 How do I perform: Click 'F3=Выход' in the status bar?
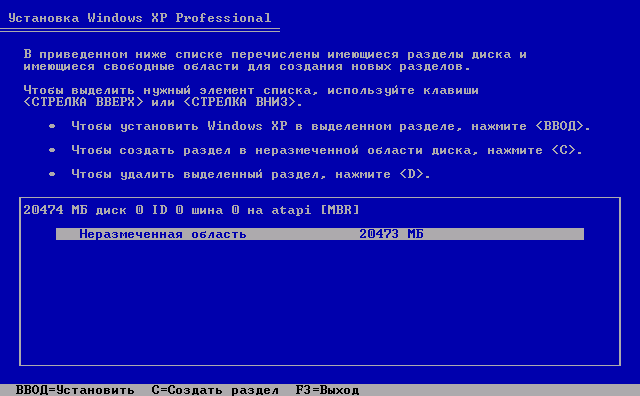327,390
